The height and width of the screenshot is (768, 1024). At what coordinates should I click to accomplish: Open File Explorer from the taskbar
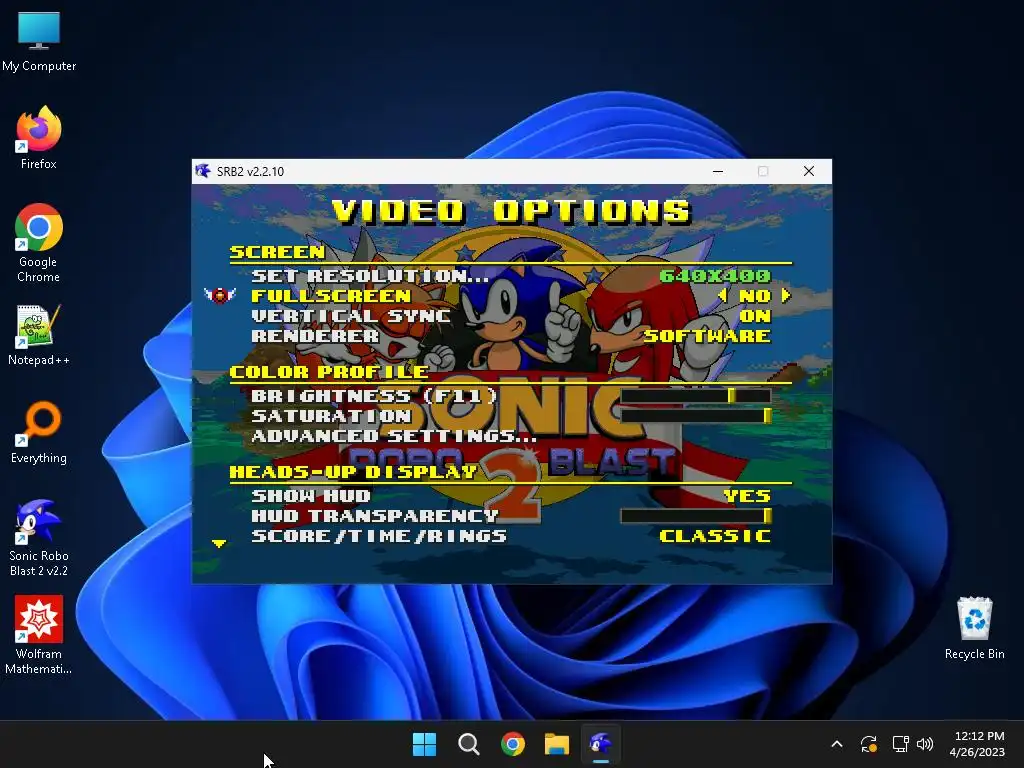[x=557, y=744]
